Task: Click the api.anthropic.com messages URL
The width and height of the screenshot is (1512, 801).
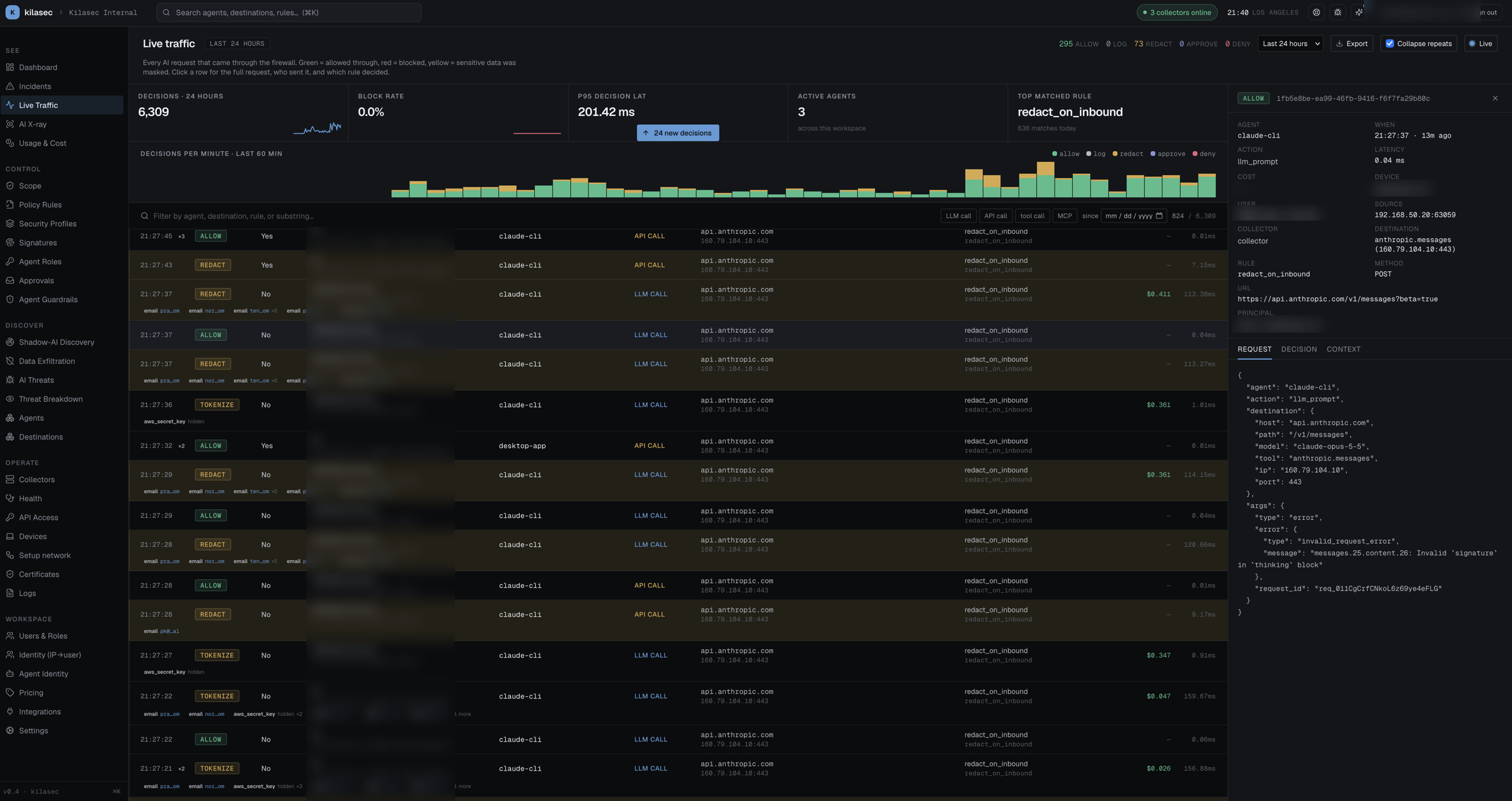Action: [1337, 299]
